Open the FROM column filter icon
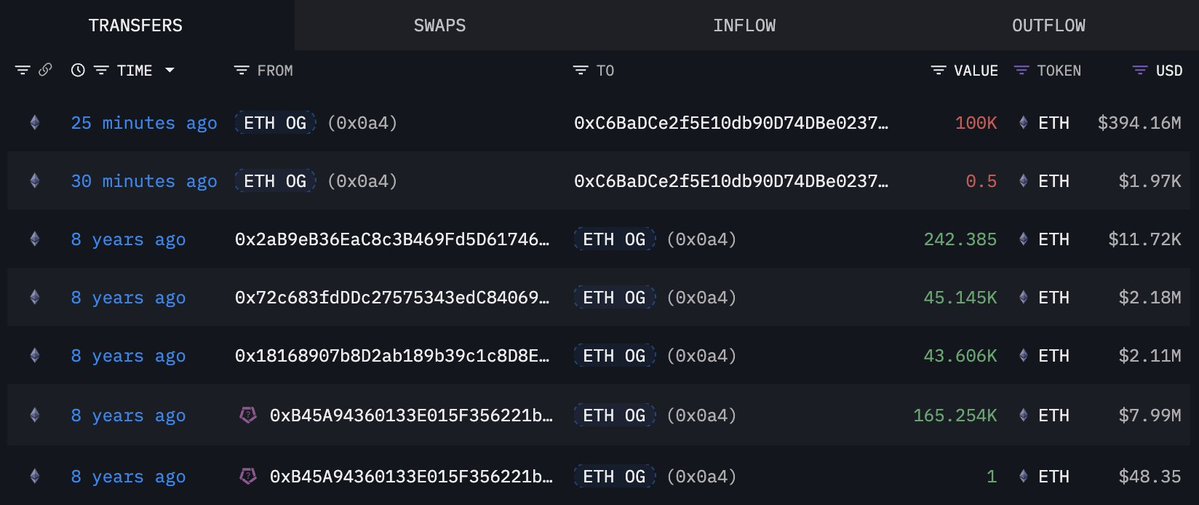This screenshot has width=1199, height=505. (241, 70)
